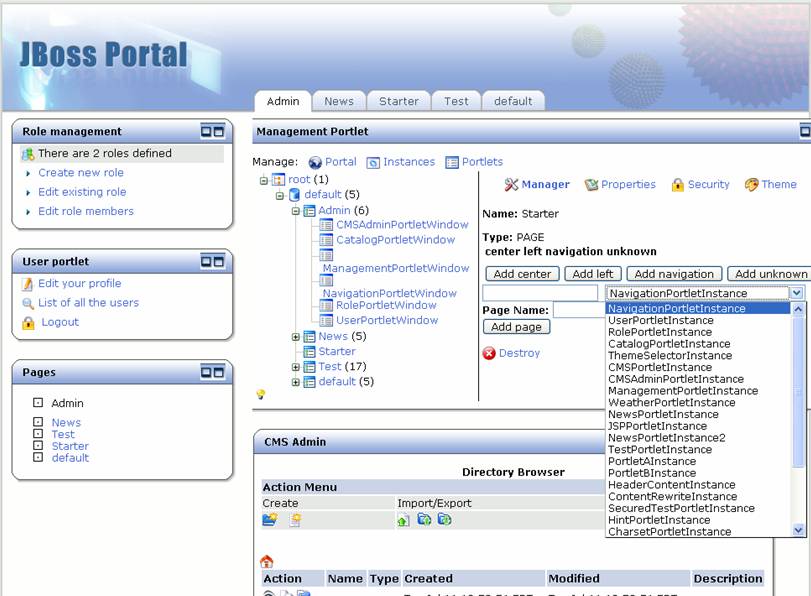This screenshot has width=811, height=596.
Task: Click the users list magnifier icon
Action: click(x=27, y=303)
